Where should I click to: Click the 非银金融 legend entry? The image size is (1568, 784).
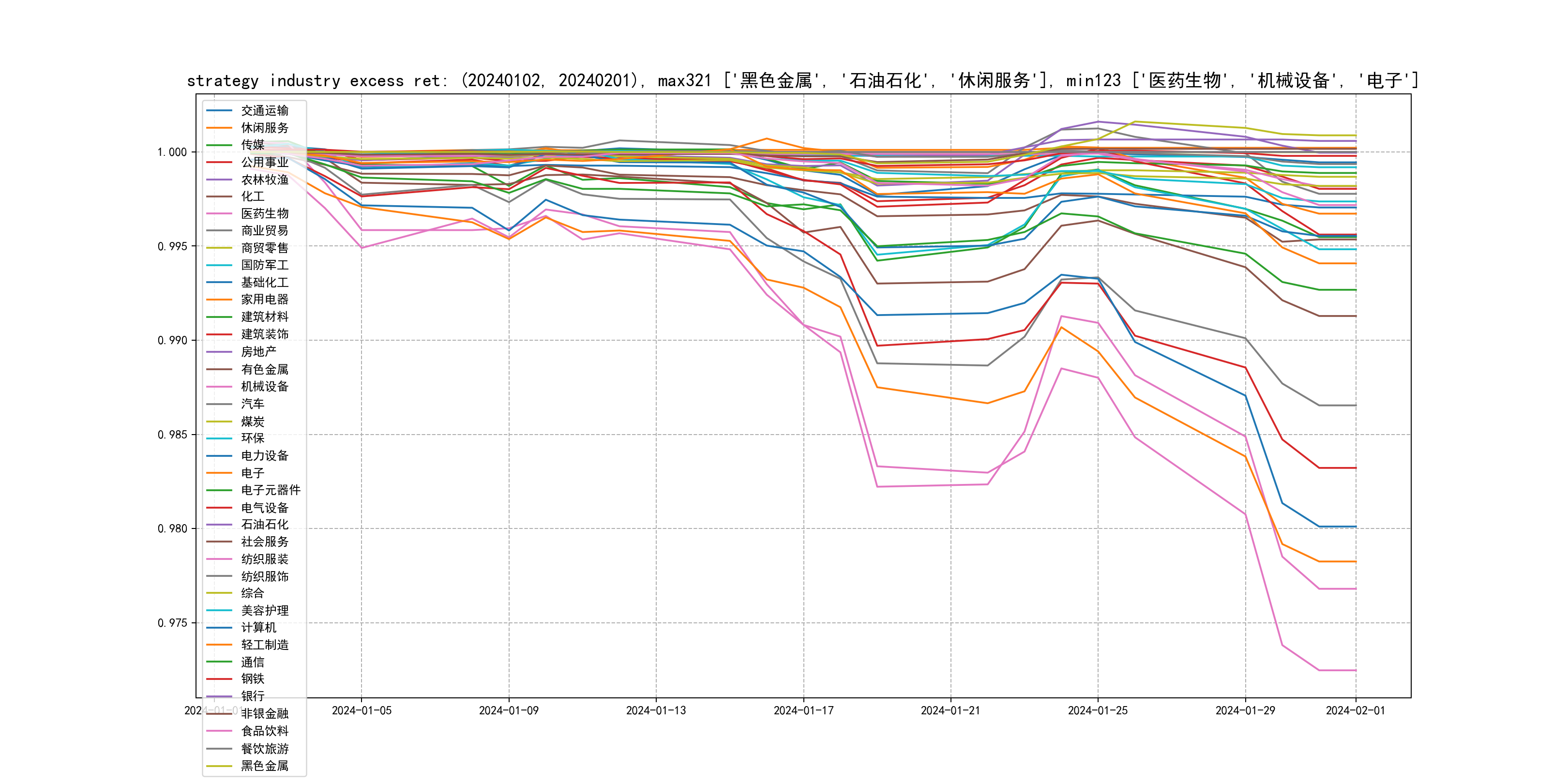click(264, 713)
